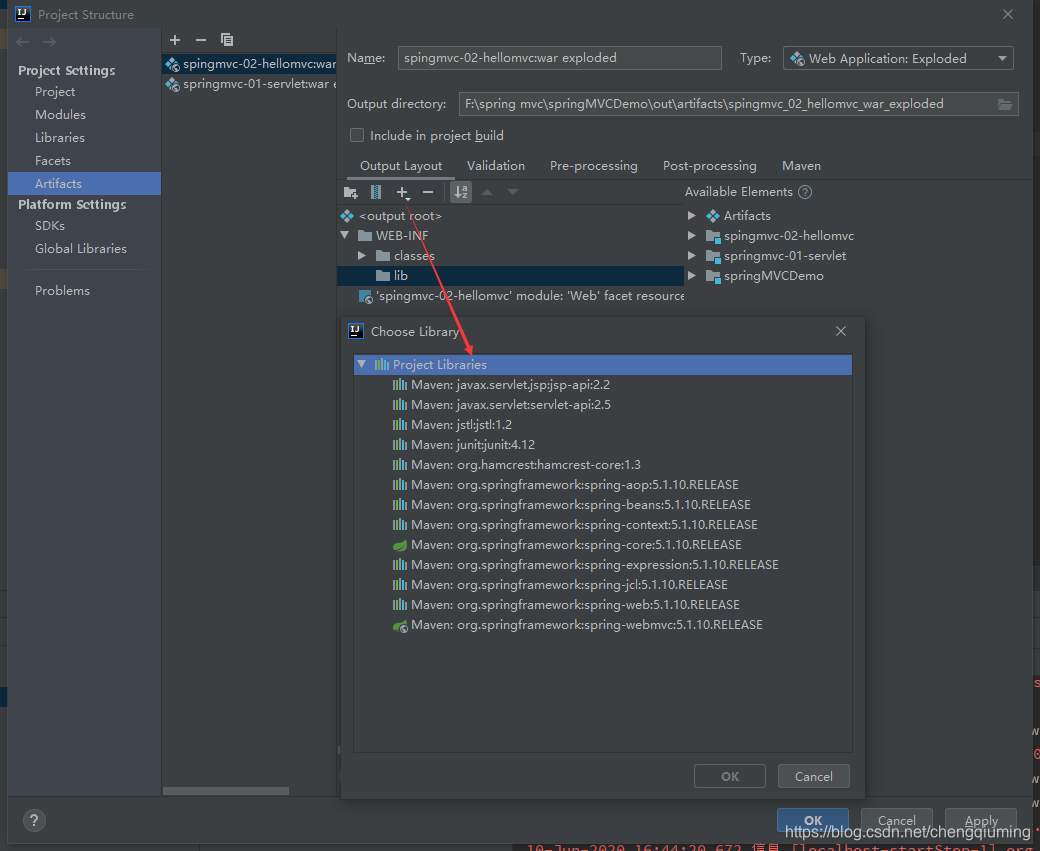Image resolution: width=1040 pixels, height=851 pixels.
Task: Expand springMVCDemo available element
Action: pyautogui.click(x=692, y=275)
